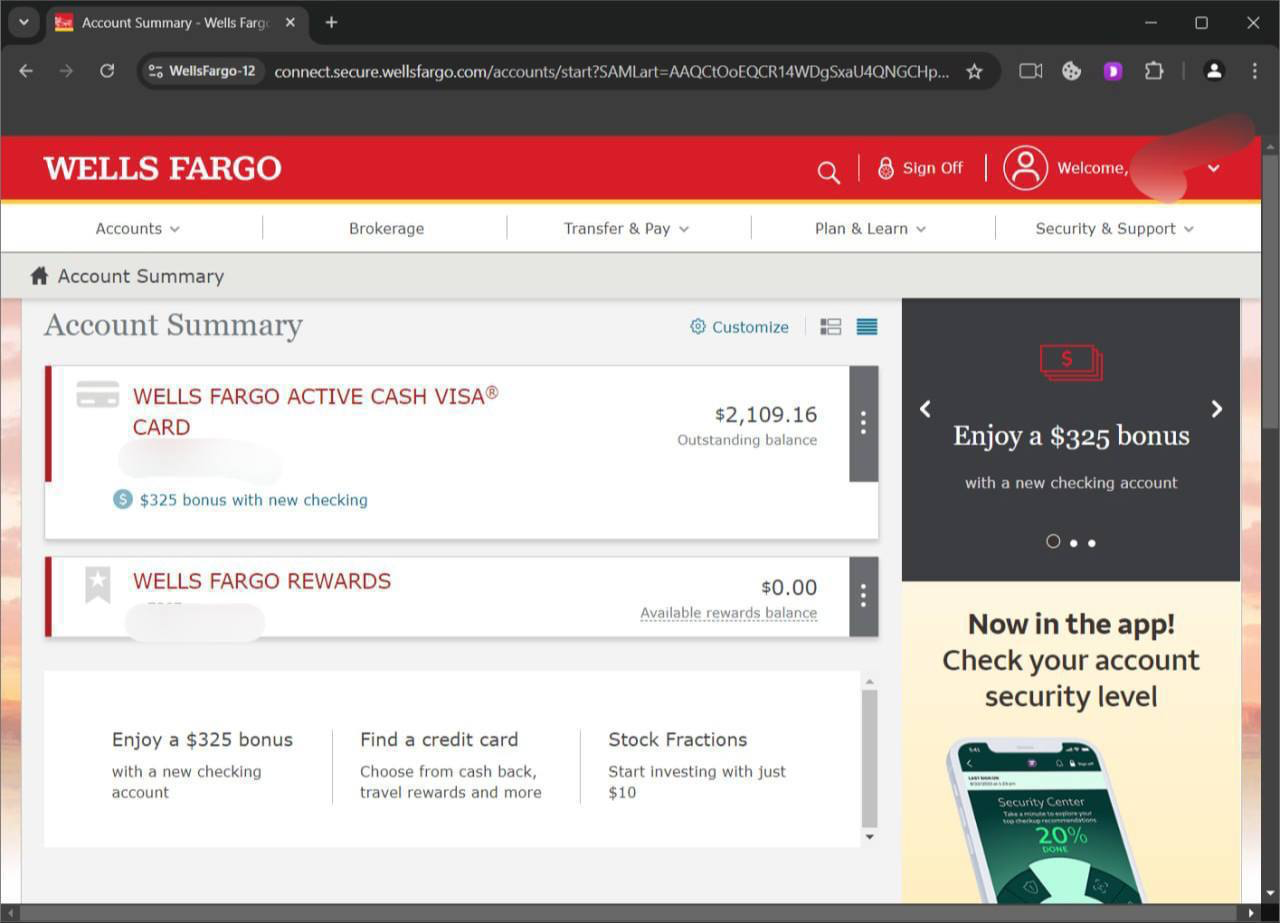Select the first carousel dot indicator

1053,541
